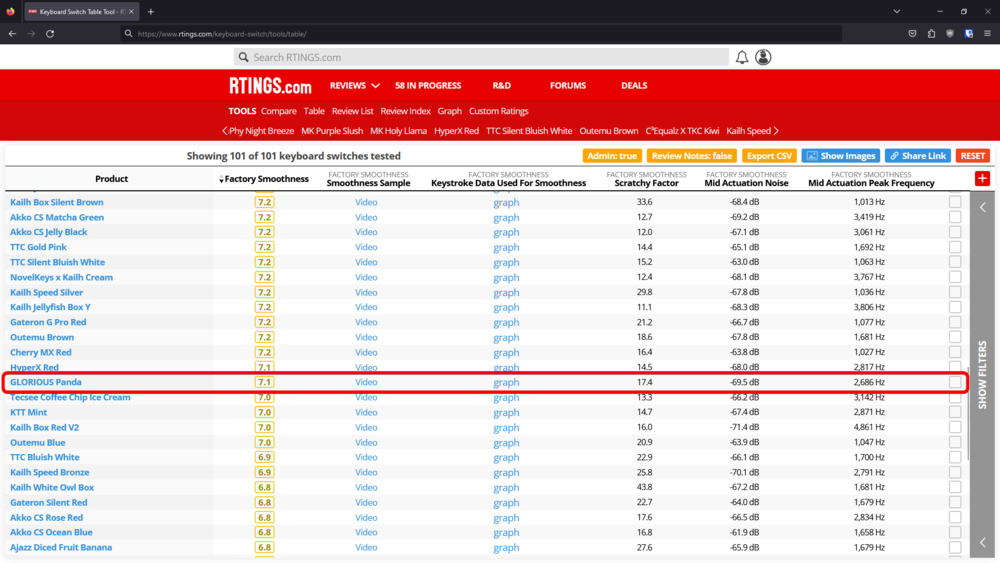Open the browser extensions puzzle icon

[x=931, y=33]
